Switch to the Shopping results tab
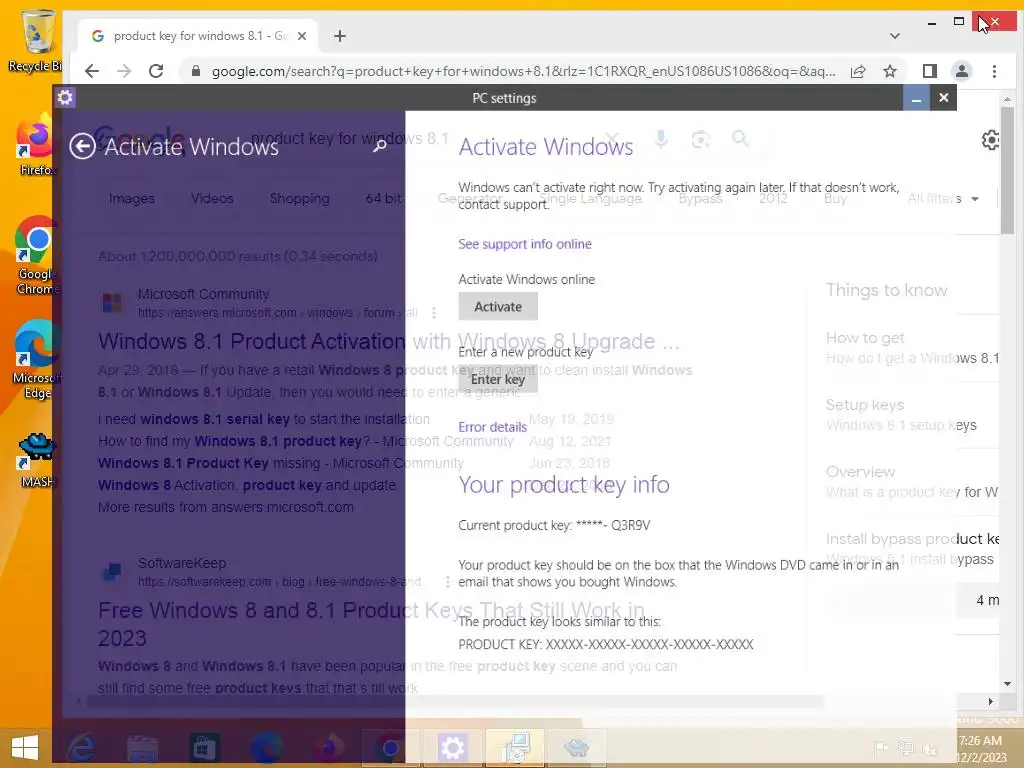 coord(300,199)
